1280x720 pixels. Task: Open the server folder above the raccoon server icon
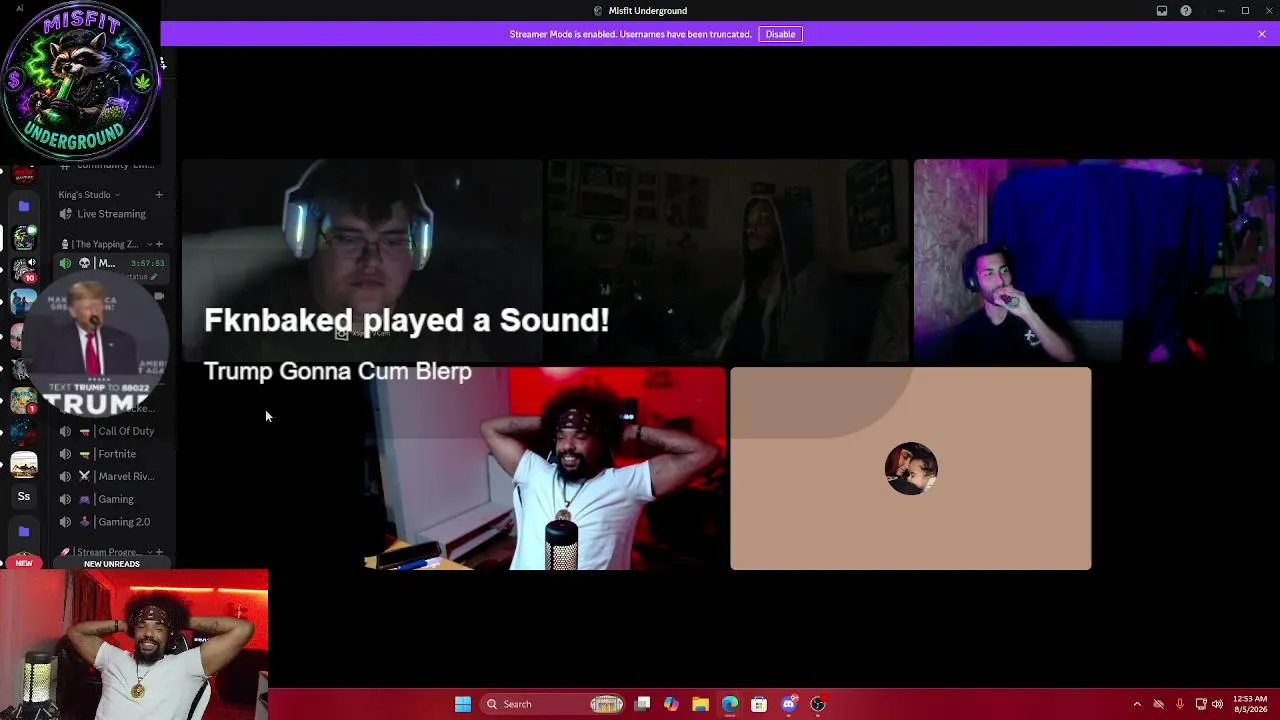[23, 206]
